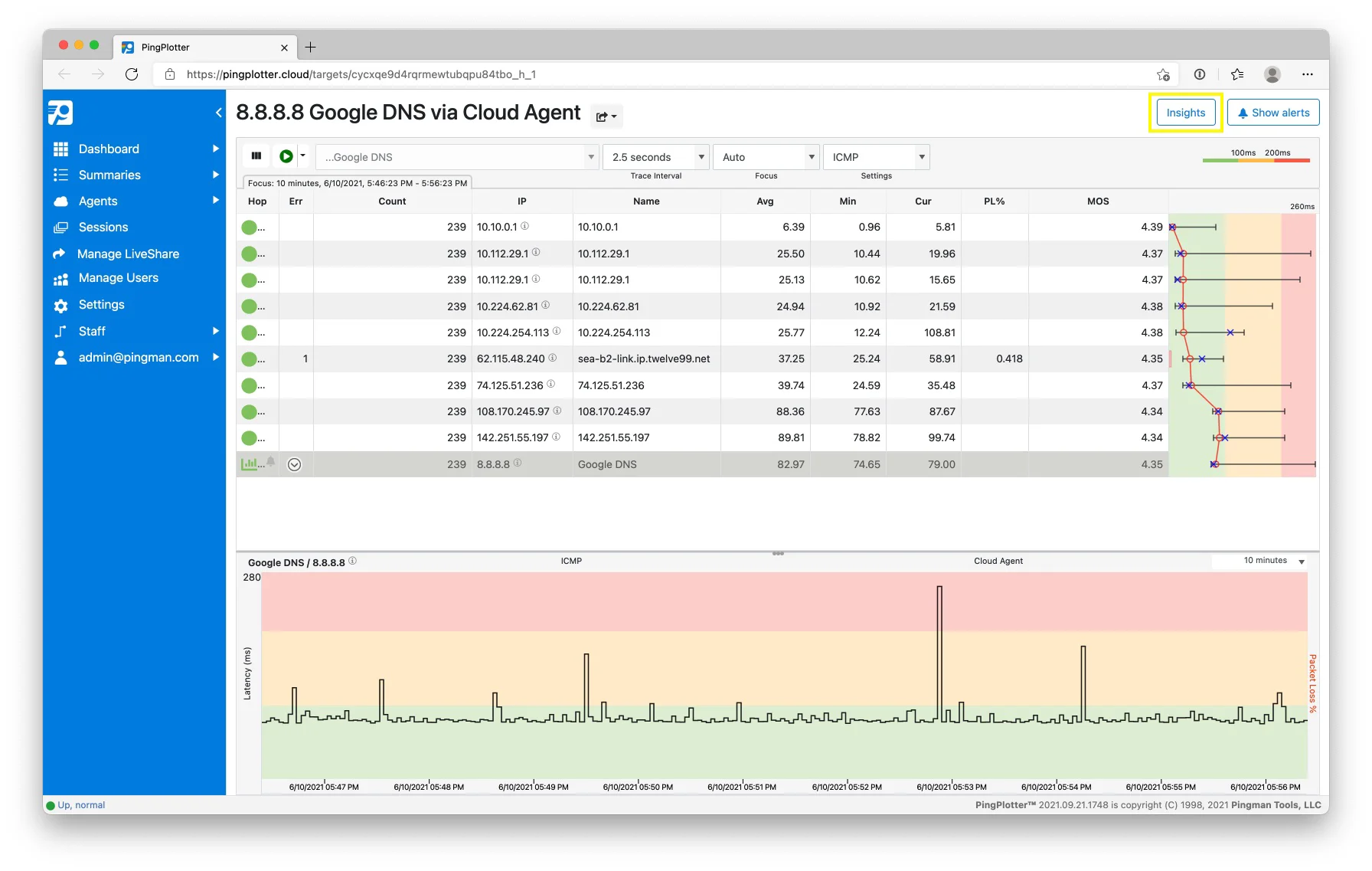
Task: Click the Insights button
Action: (x=1185, y=113)
